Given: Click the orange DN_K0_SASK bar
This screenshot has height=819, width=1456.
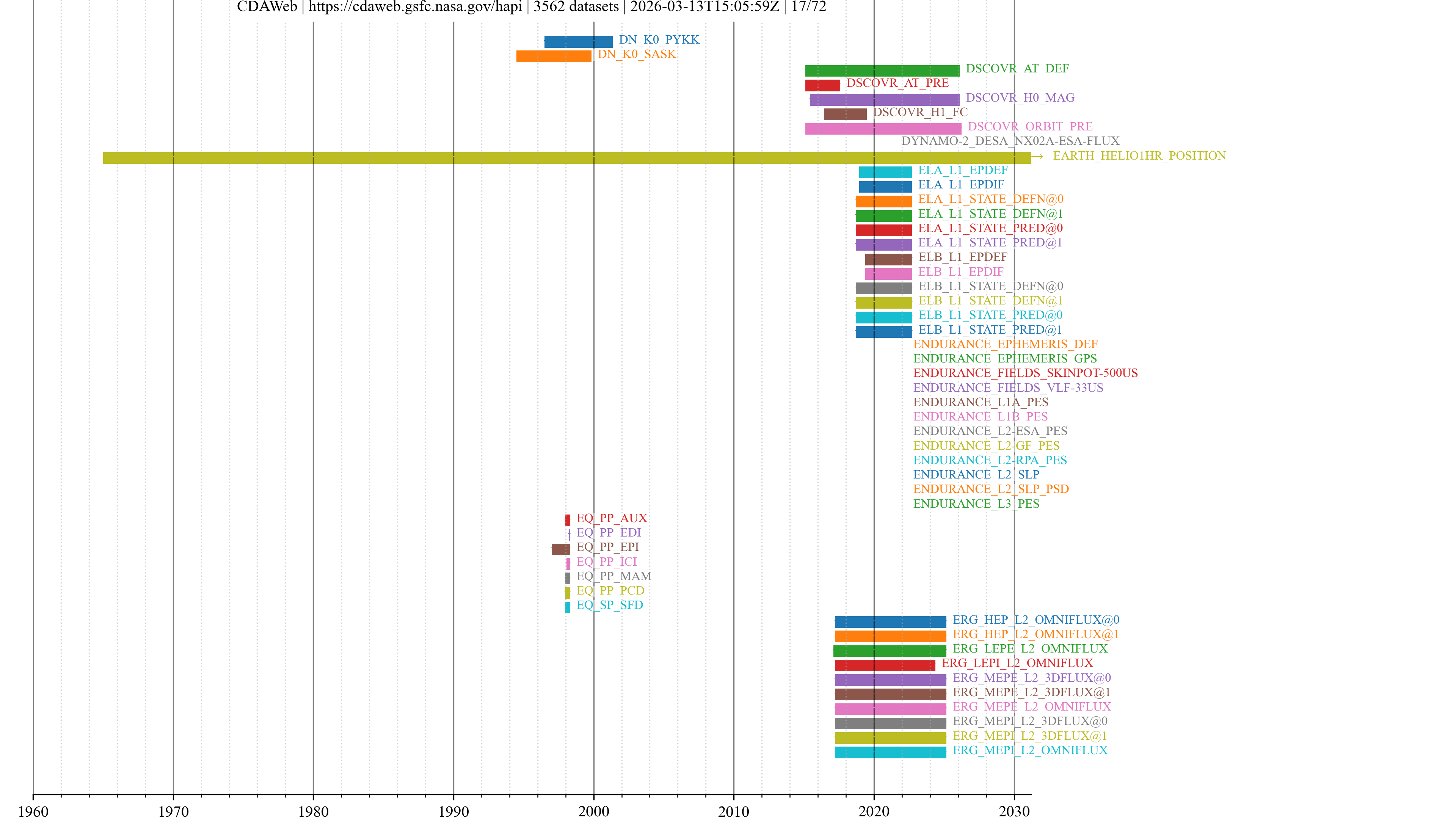Looking at the screenshot, I should 553,56.
